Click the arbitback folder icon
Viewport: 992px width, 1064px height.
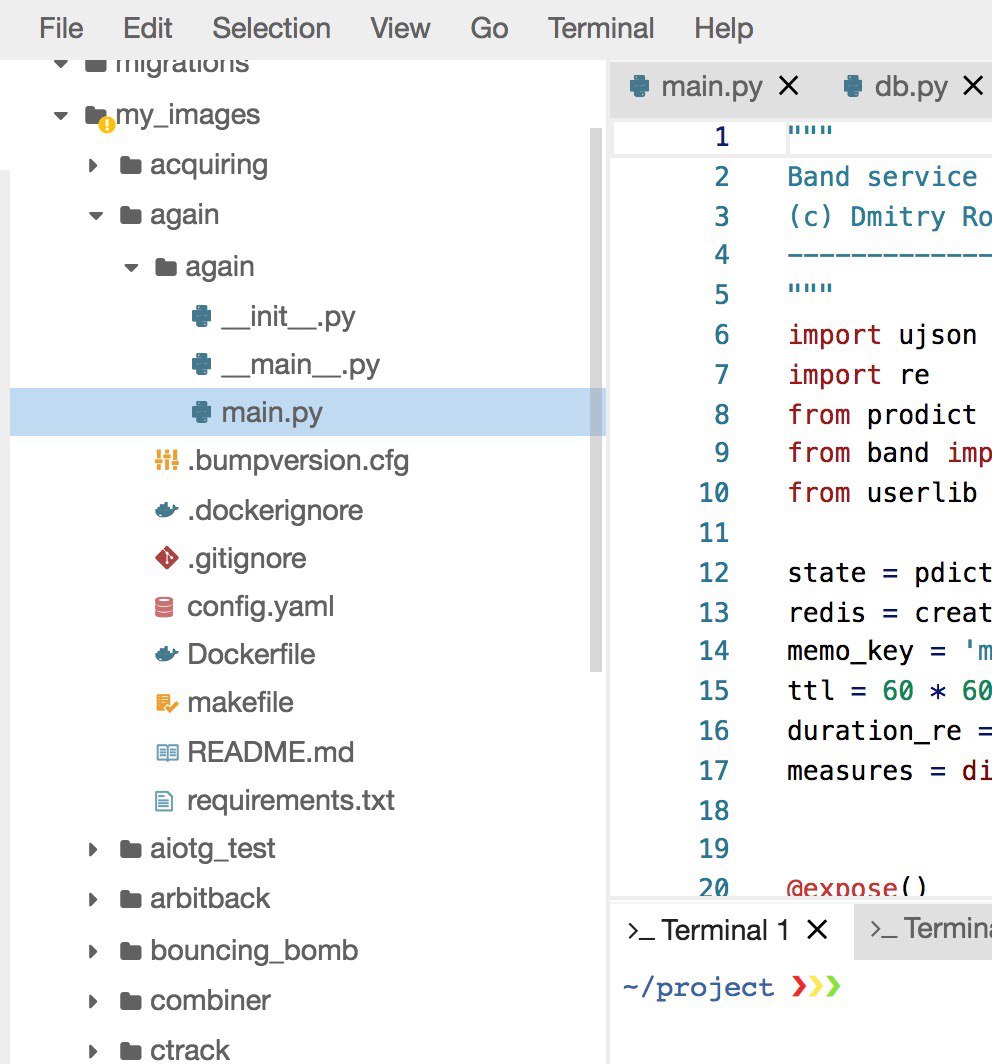(130, 899)
